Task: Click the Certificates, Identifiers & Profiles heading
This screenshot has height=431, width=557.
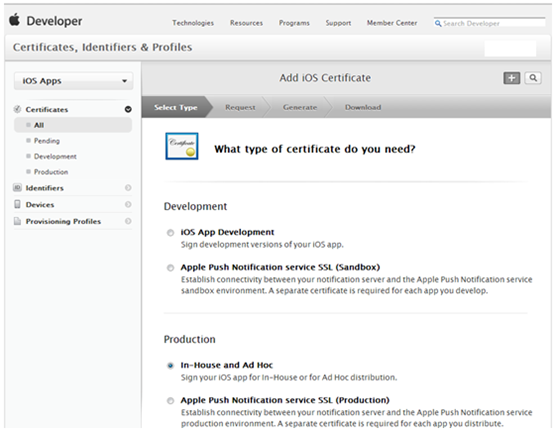Action: point(102,47)
